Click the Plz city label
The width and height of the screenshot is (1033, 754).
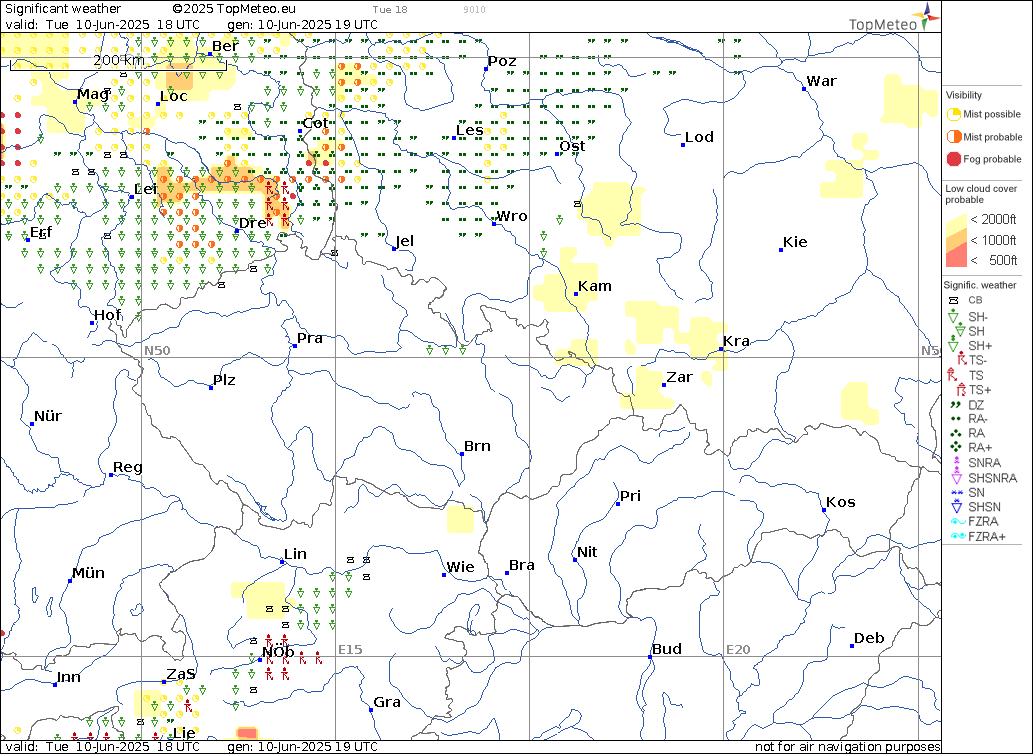click(224, 380)
